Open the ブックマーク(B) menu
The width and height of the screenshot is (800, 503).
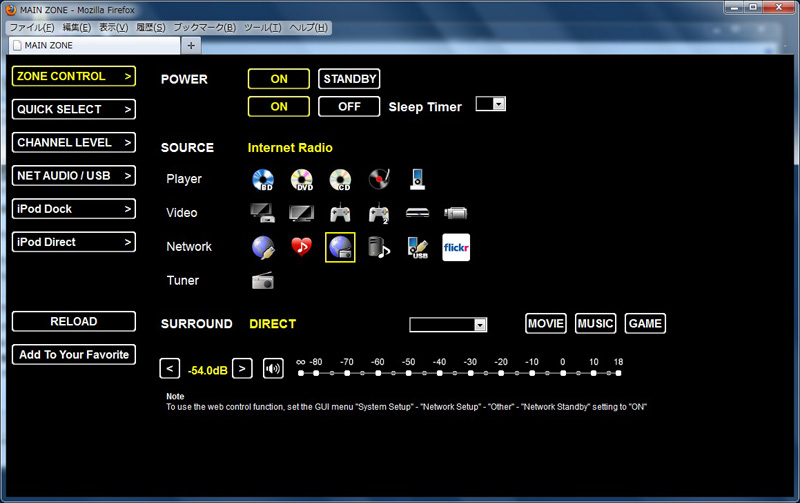tap(205, 28)
